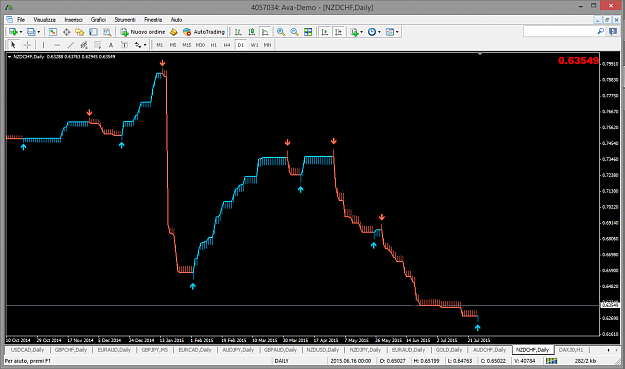Image resolution: width=625 pixels, height=369 pixels.
Task: Select the cursor pointer tool
Action: coord(13,45)
